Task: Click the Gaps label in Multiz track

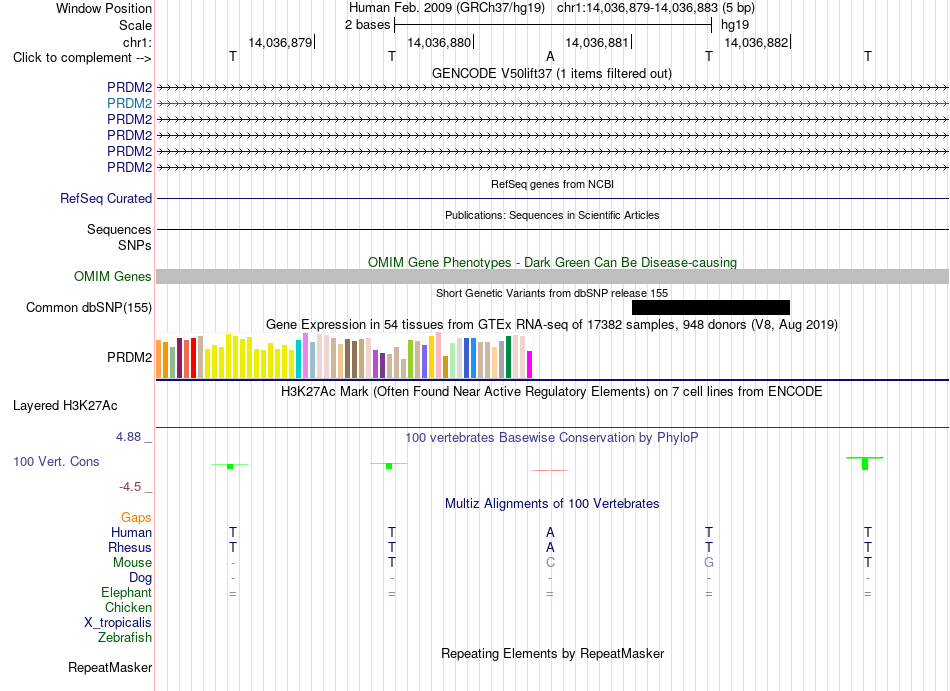Action: (x=136, y=517)
